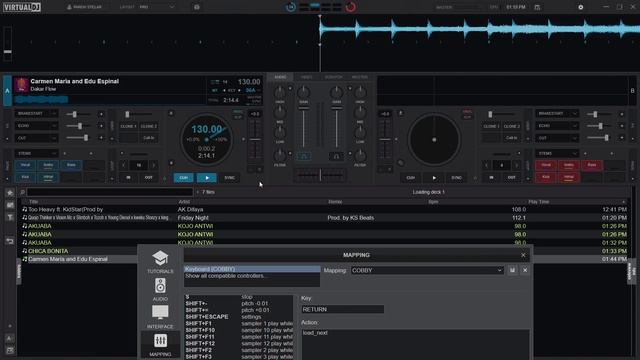Click the CLONE 2 button on deck B

511,126
